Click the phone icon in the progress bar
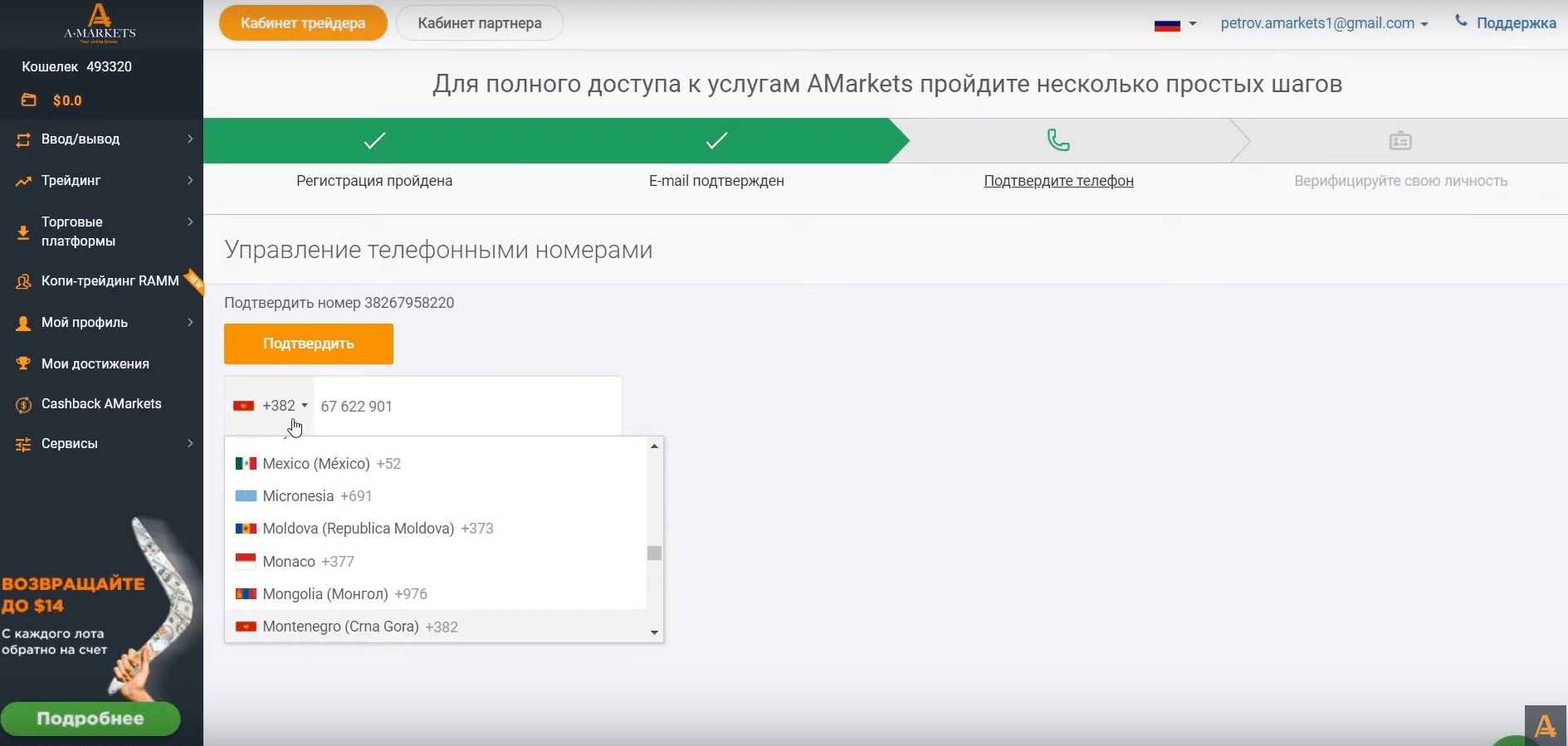Image resolution: width=1568 pixels, height=746 pixels. pyautogui.click(x=1058, y=140)
